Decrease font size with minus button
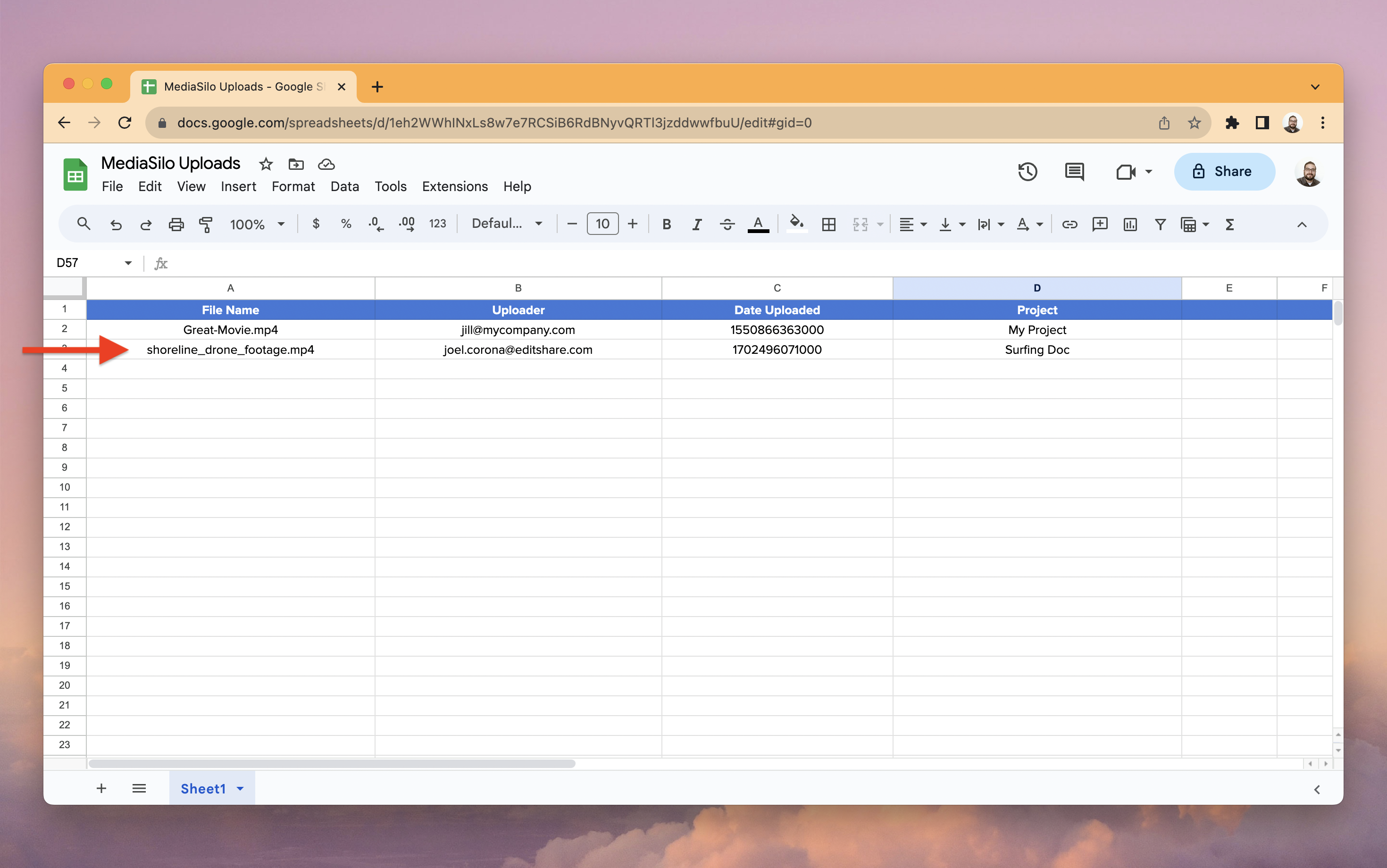This screenshot has width=1387, height=868. click(572, 224)
